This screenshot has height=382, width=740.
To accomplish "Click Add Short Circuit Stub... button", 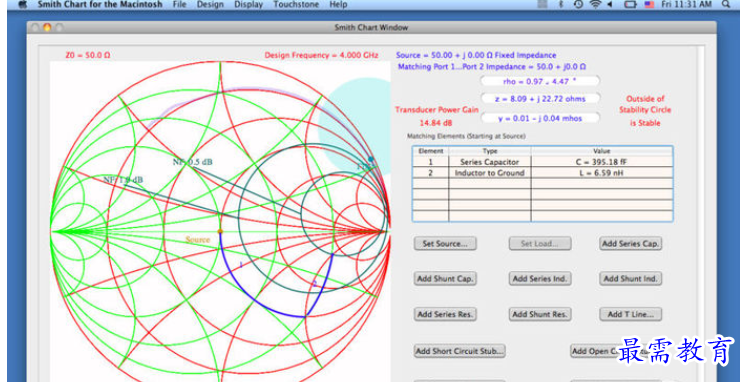I will (460, 351).
